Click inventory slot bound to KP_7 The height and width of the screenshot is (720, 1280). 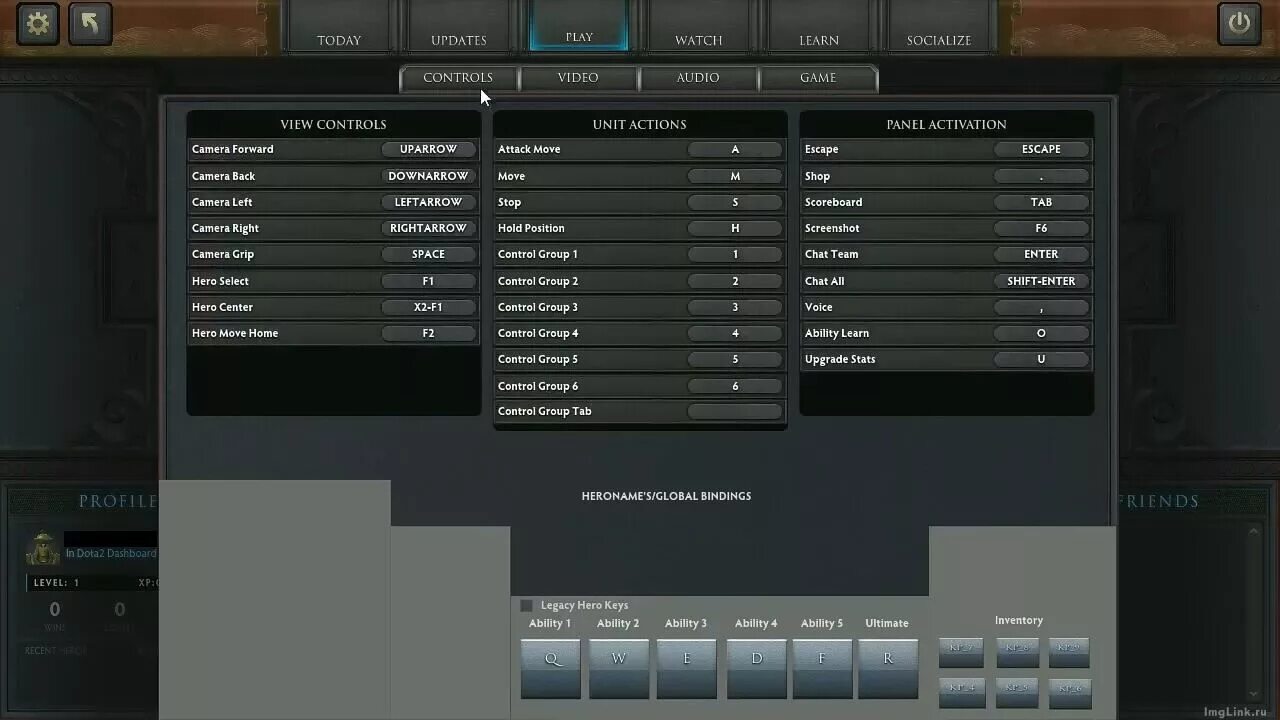click(961, 652)
